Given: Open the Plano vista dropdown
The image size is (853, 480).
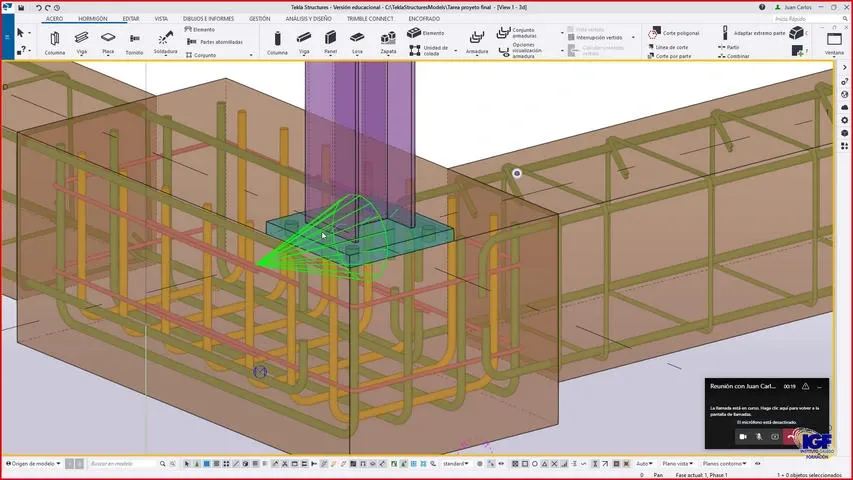Looking at the screenshot, I should point(677,464).
